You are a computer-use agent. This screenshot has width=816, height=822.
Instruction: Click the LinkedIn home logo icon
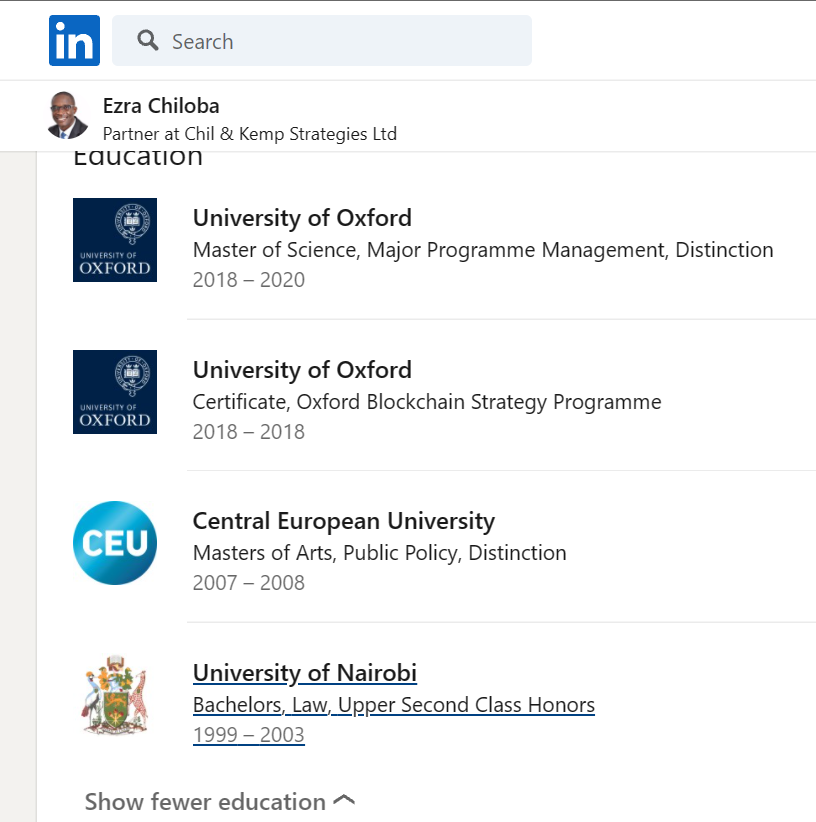[x=74, y=41]
